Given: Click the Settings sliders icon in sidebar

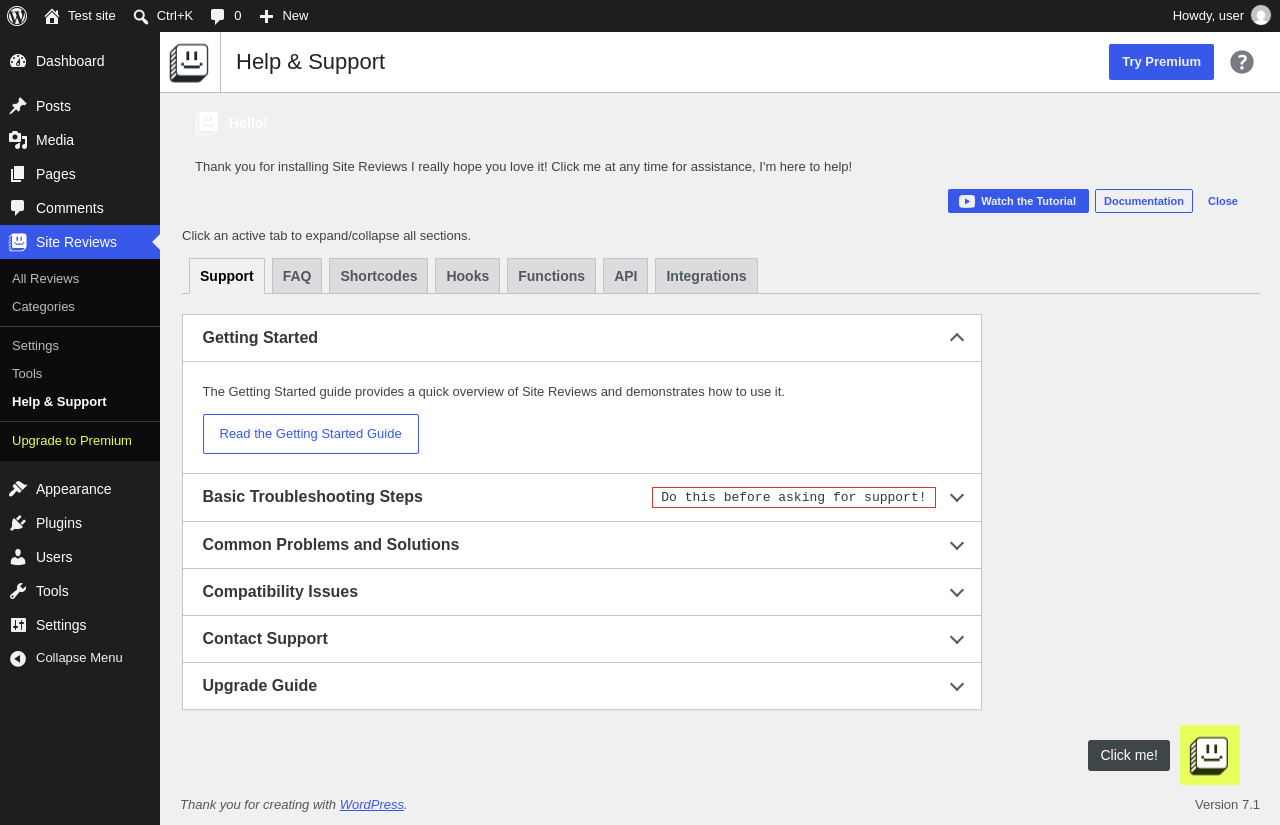Looking at the screenshot, I should pyautogui.click(x=18, y=625).
